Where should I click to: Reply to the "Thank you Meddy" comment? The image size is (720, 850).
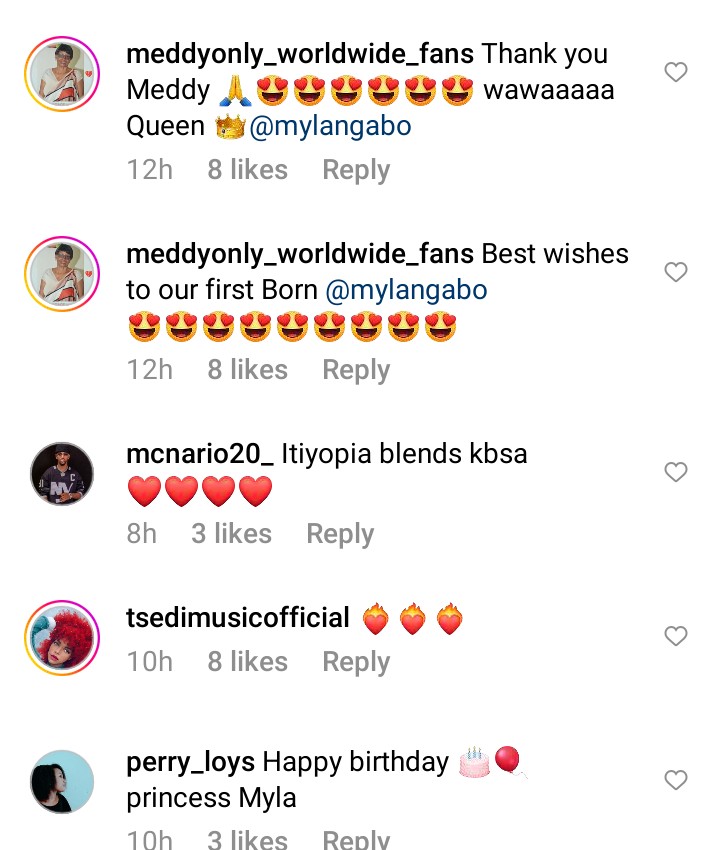[x=355, y=170]
